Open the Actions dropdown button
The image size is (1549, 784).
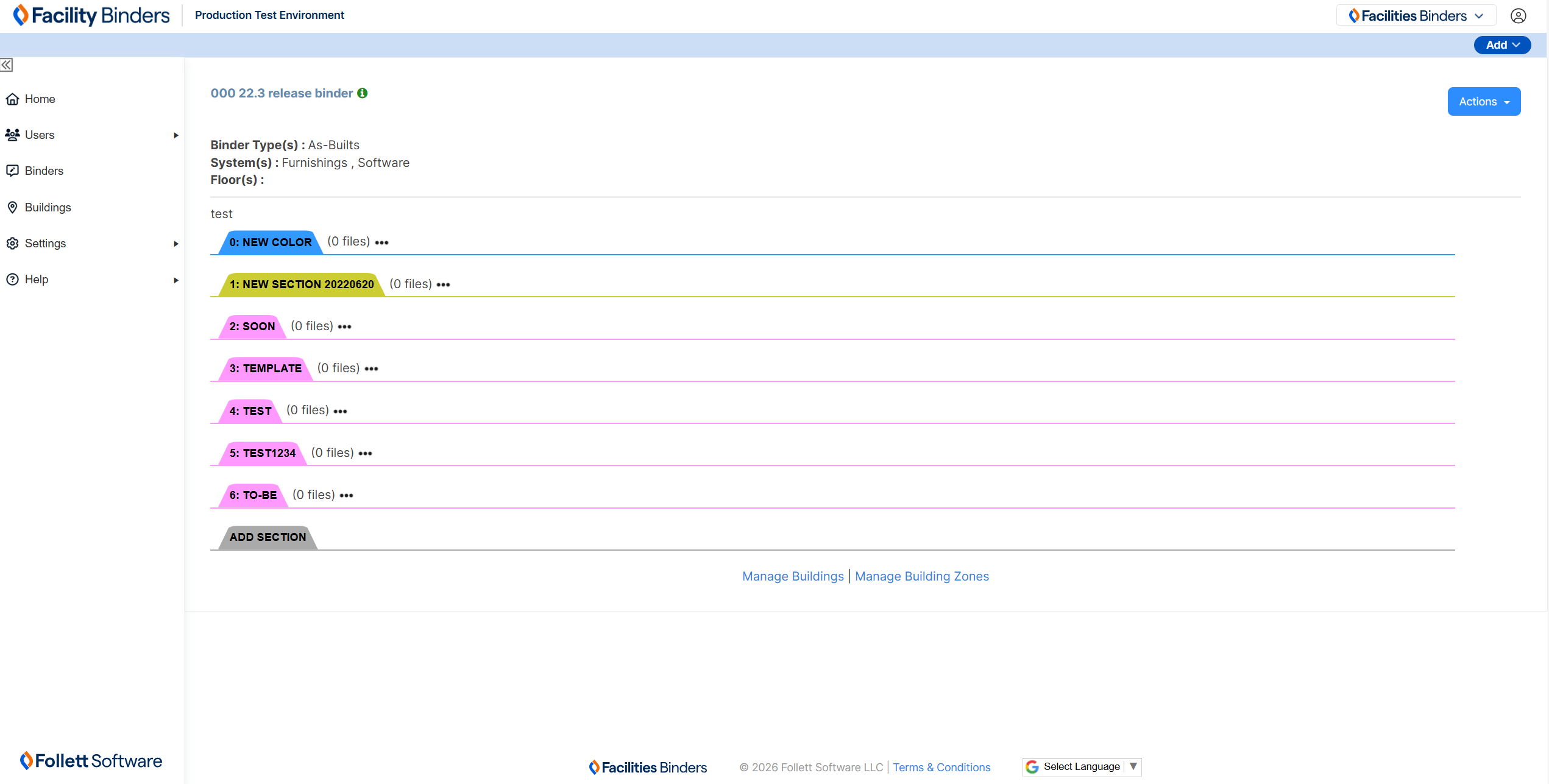click(x=1483, y=102)
